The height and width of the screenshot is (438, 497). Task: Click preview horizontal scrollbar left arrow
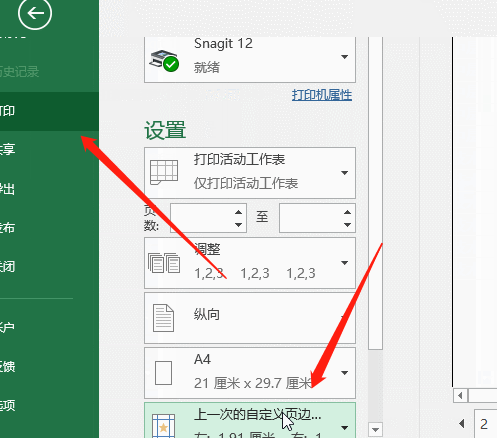point(460,396)
